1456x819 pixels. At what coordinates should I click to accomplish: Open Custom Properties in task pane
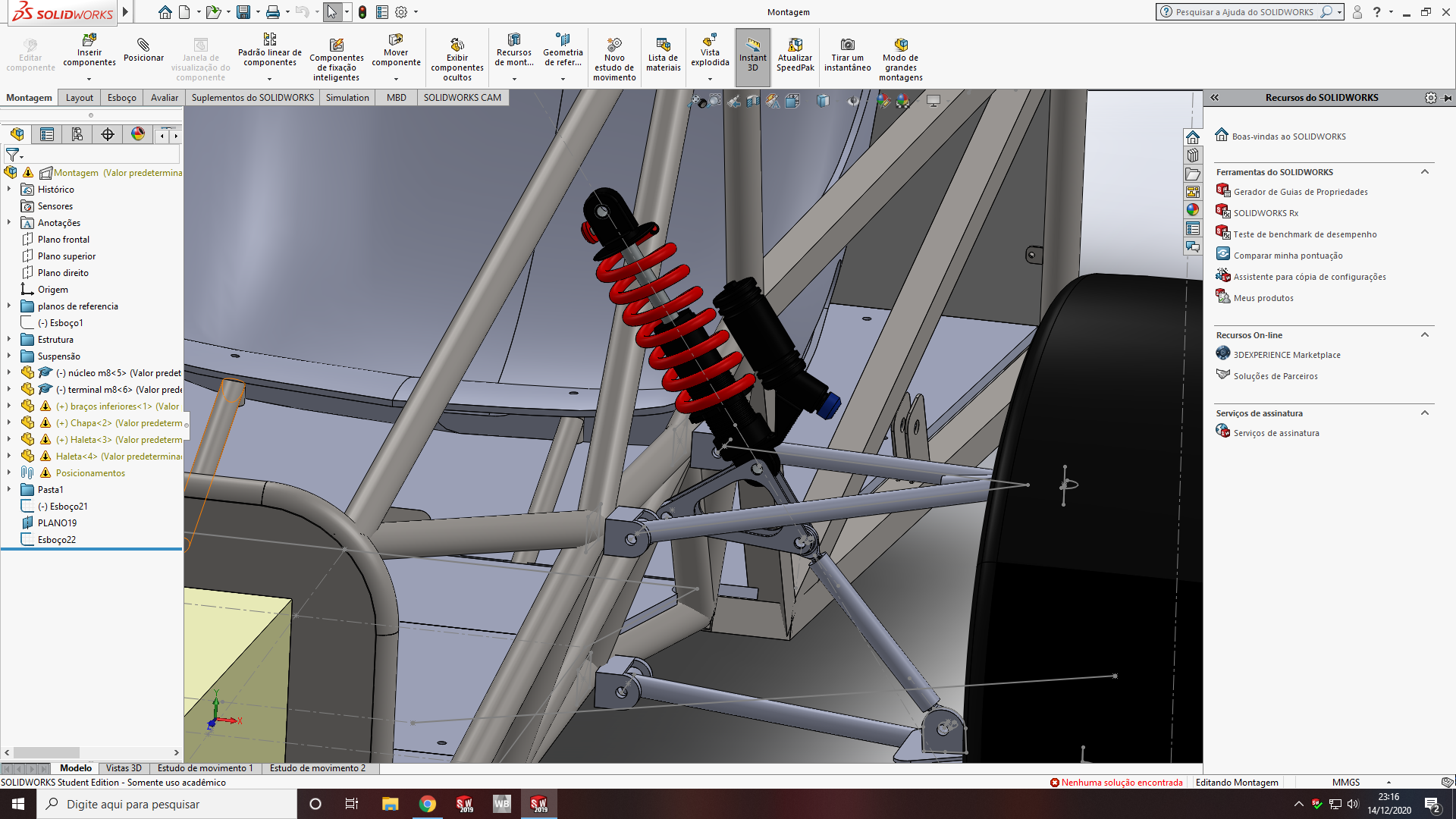click(x=1193, y=228)
